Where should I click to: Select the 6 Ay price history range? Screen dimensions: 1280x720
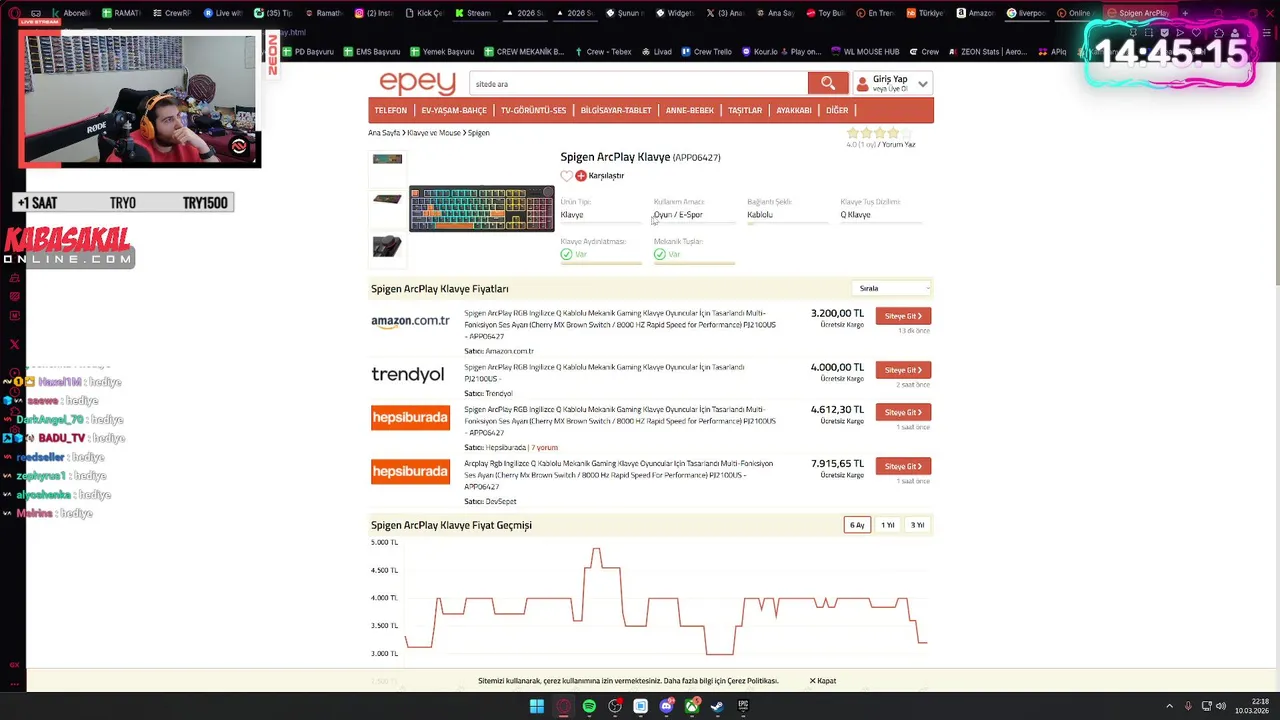[x=857, y=525]
